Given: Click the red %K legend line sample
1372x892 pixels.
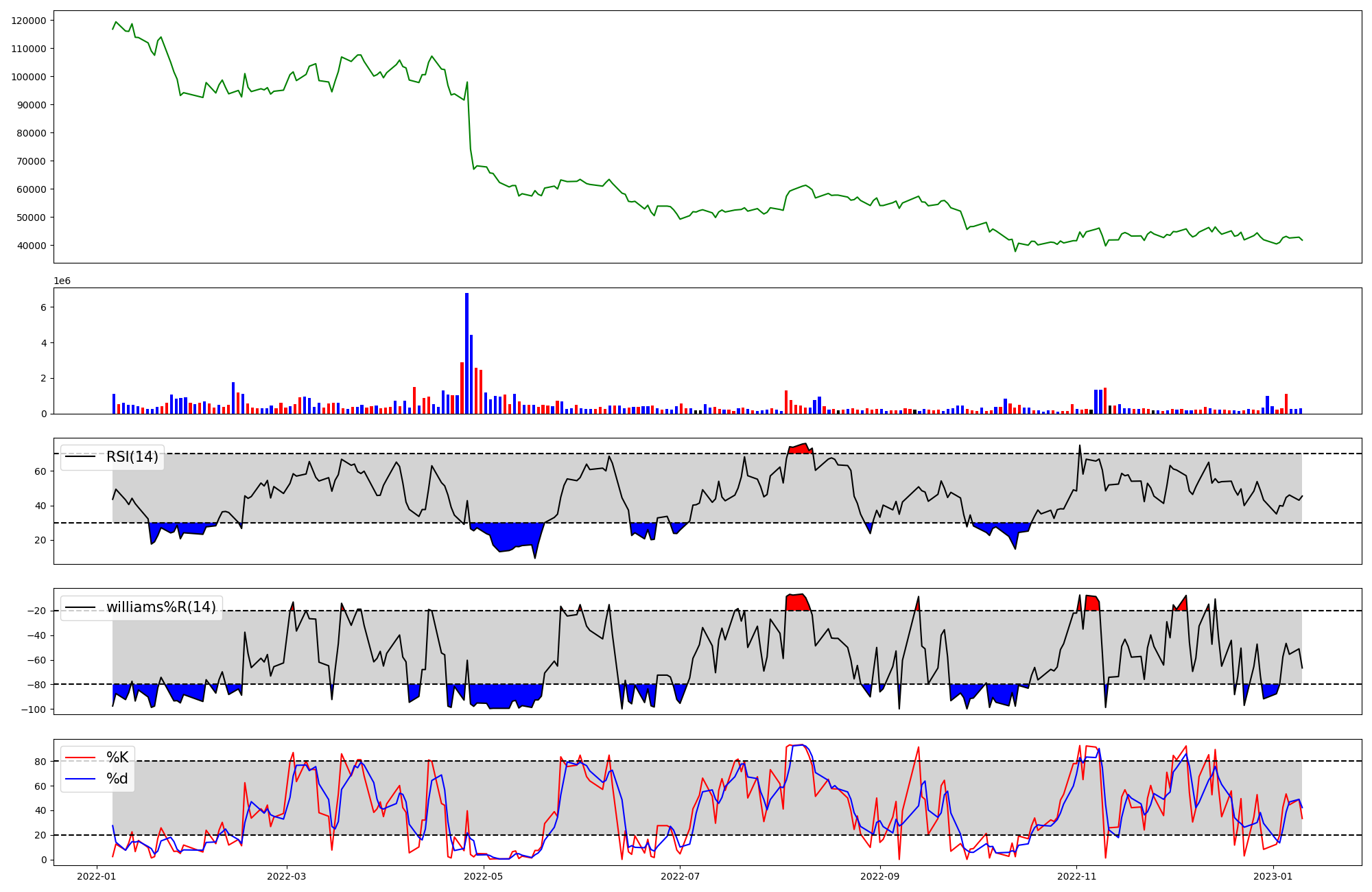Looking at the screenshot, I should [80, 758].
